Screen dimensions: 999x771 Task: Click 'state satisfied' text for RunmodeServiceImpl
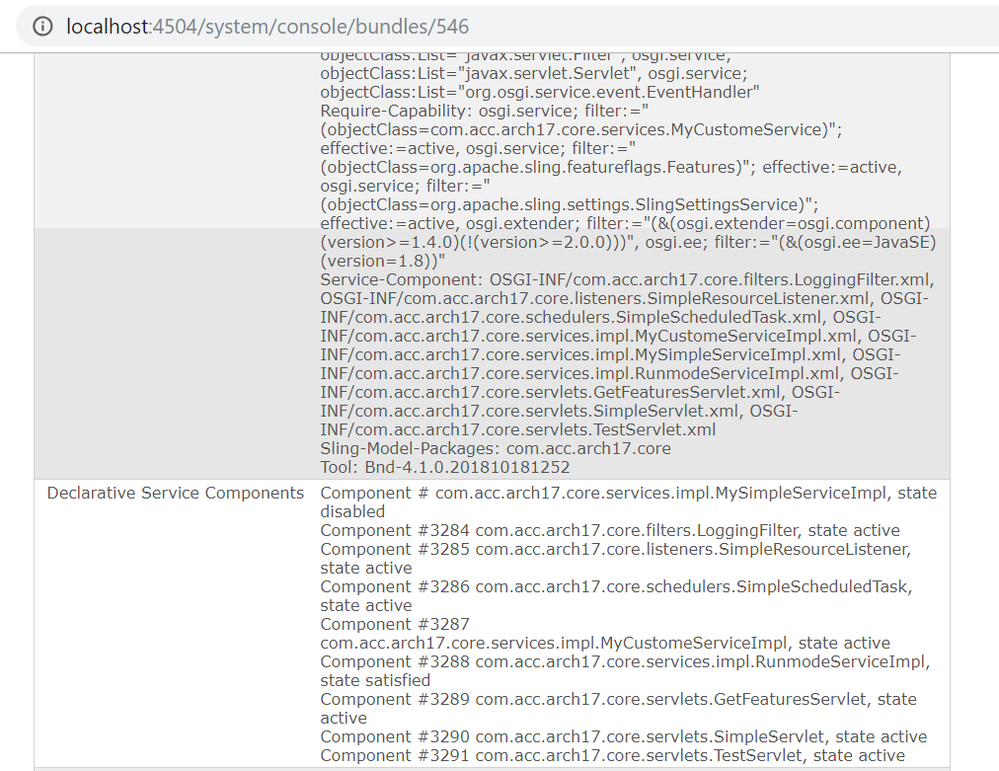tap(375, 681)
